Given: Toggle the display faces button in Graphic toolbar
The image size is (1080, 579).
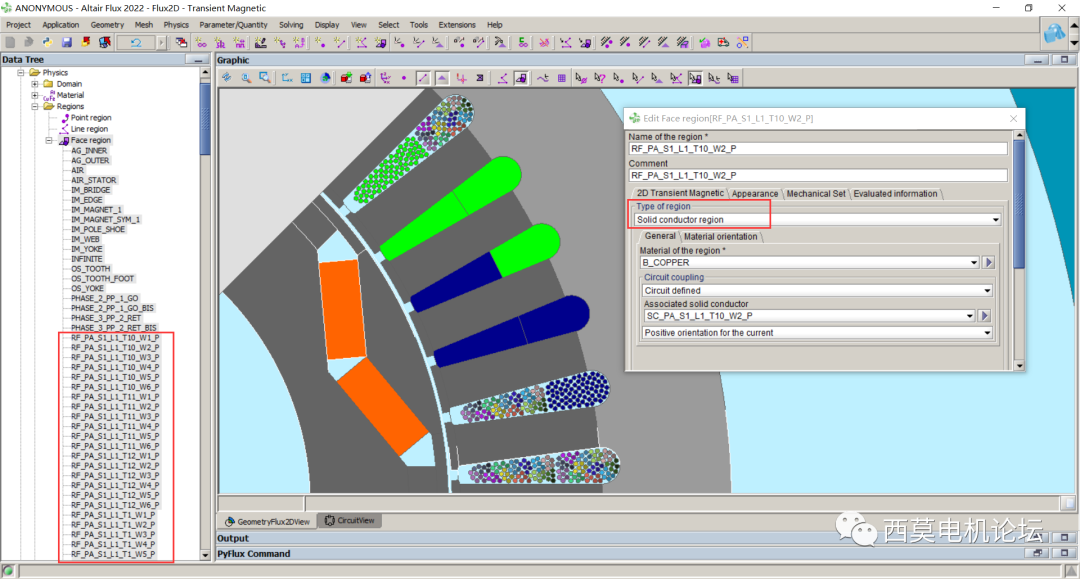Looking at the screenshot, I should click(x=442, y=78).
